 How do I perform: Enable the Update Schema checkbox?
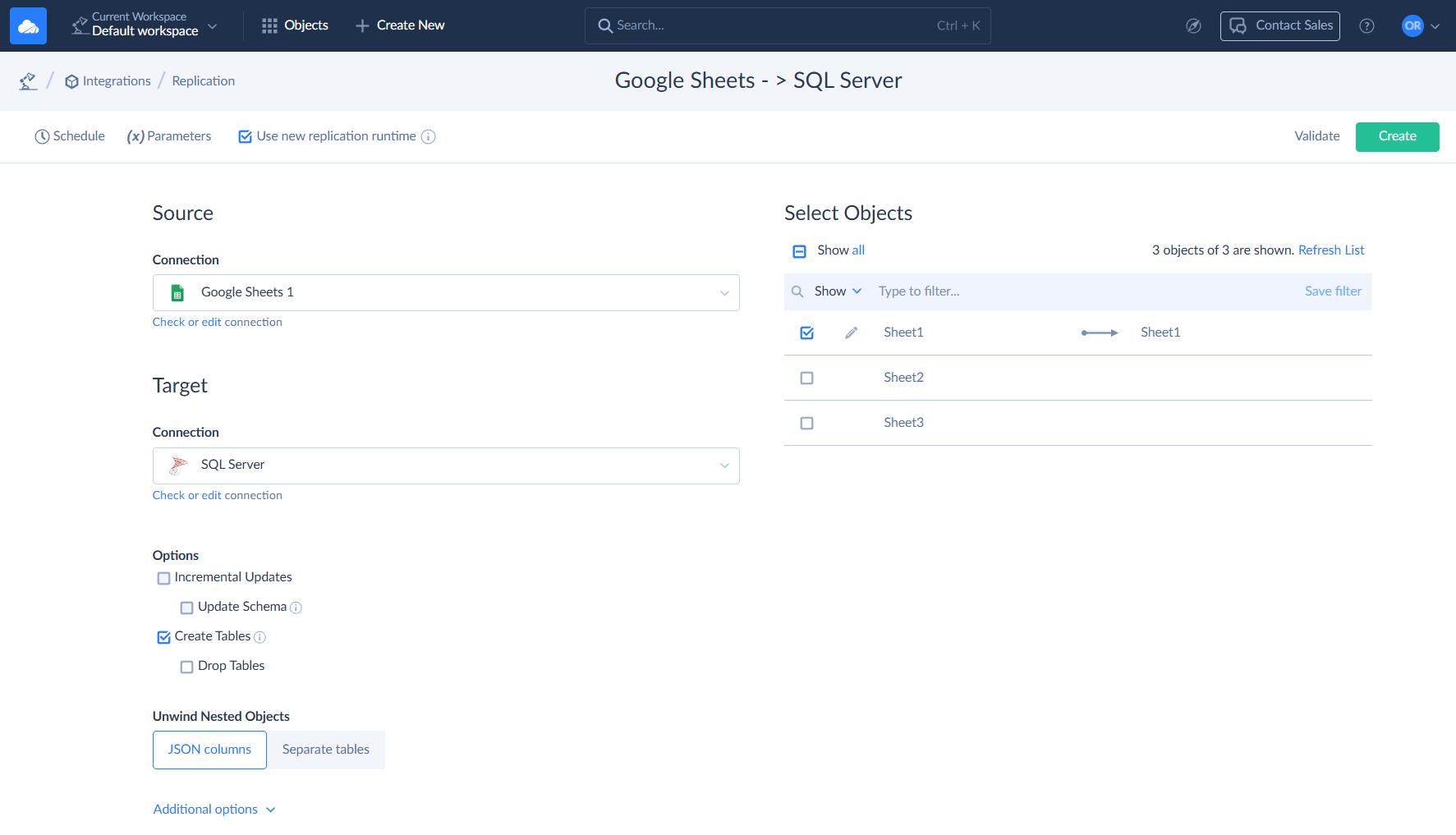coord(186,608)
